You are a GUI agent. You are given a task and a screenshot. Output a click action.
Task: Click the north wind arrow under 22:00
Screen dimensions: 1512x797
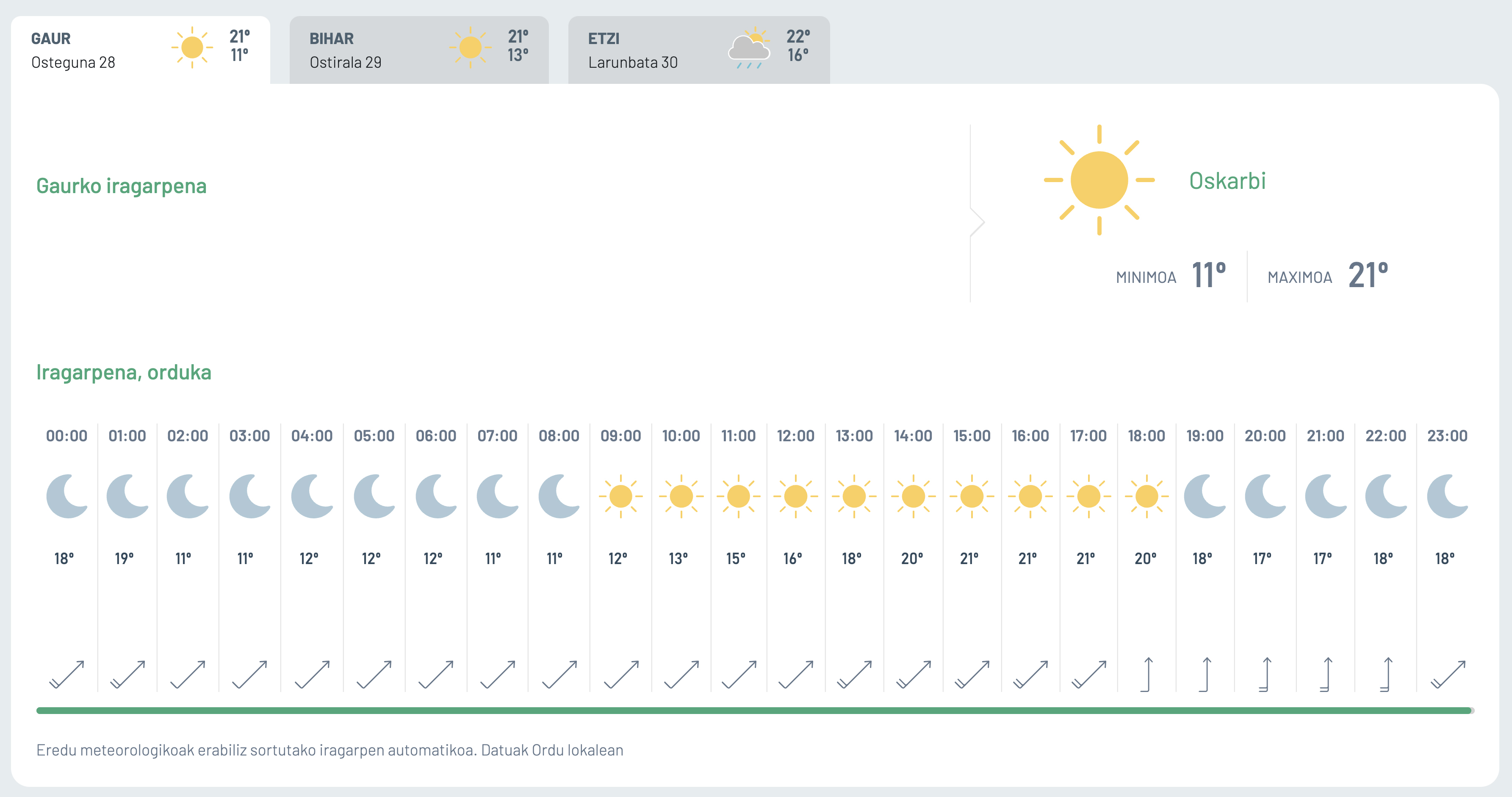coord(1386,674)
